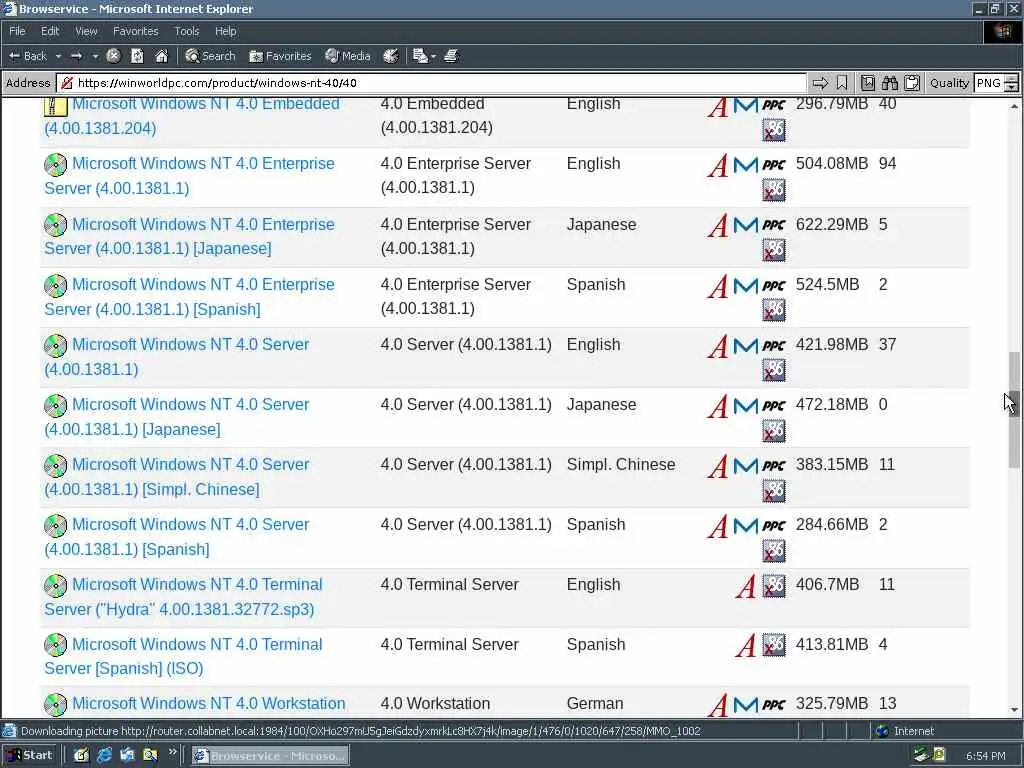Expand quick launch overflow chevron
The height and width of the screenshot is (768, 1024).
click(172, 752)
